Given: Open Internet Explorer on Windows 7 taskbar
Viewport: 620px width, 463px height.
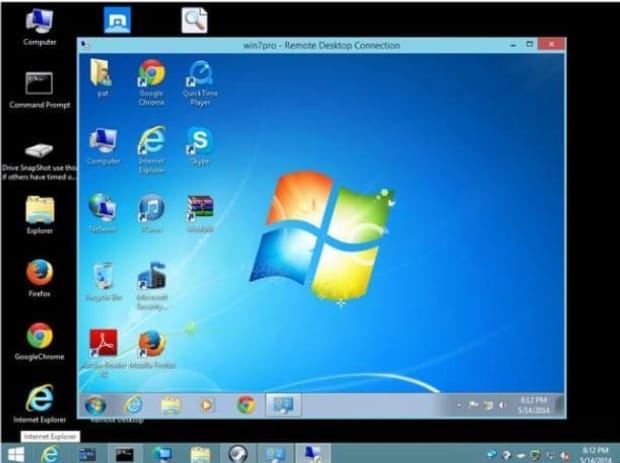Looking at the screenshot, I should 133,405.
